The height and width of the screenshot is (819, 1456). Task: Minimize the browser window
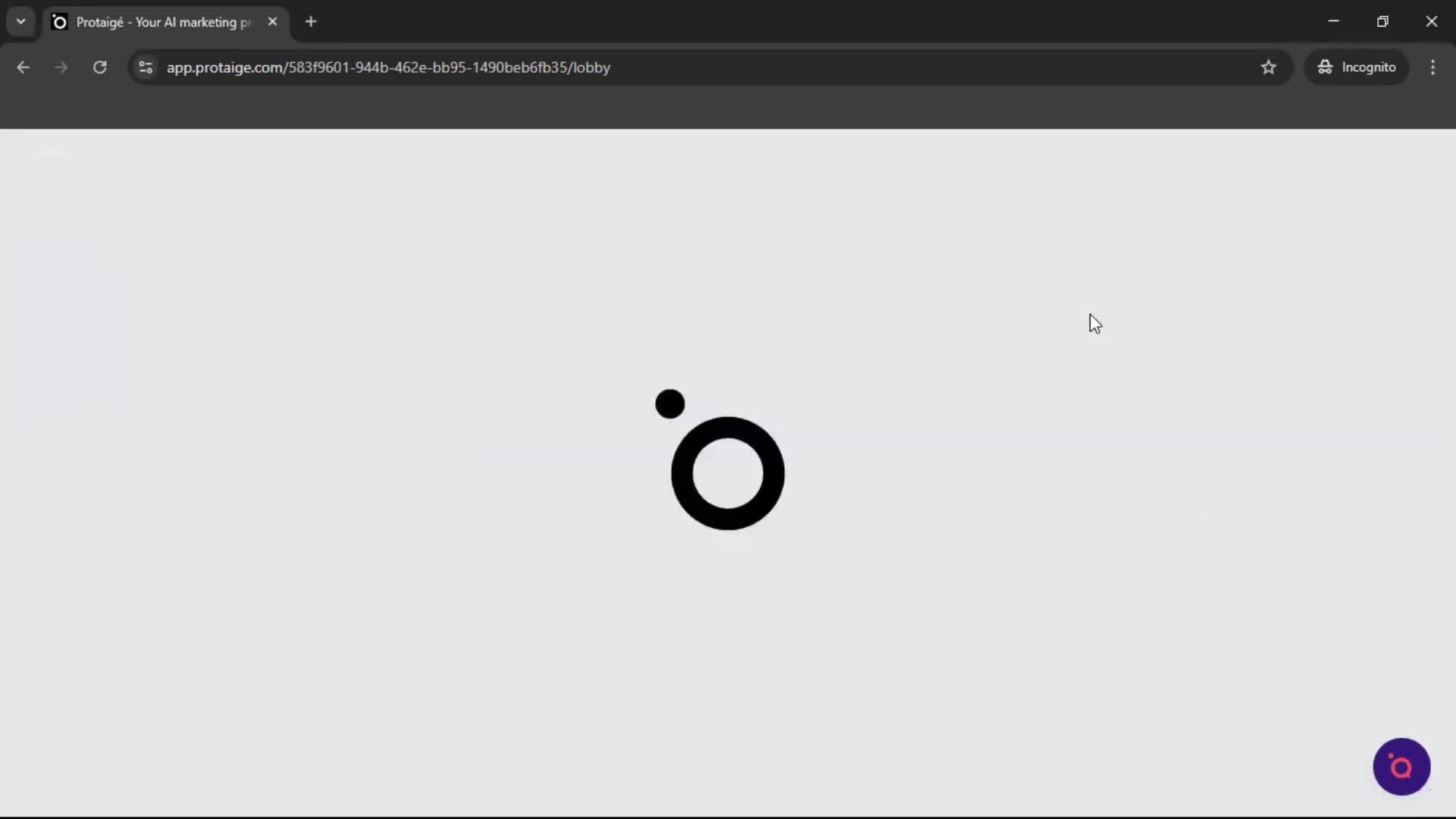pyautogui.click(x=1334, y=21)
